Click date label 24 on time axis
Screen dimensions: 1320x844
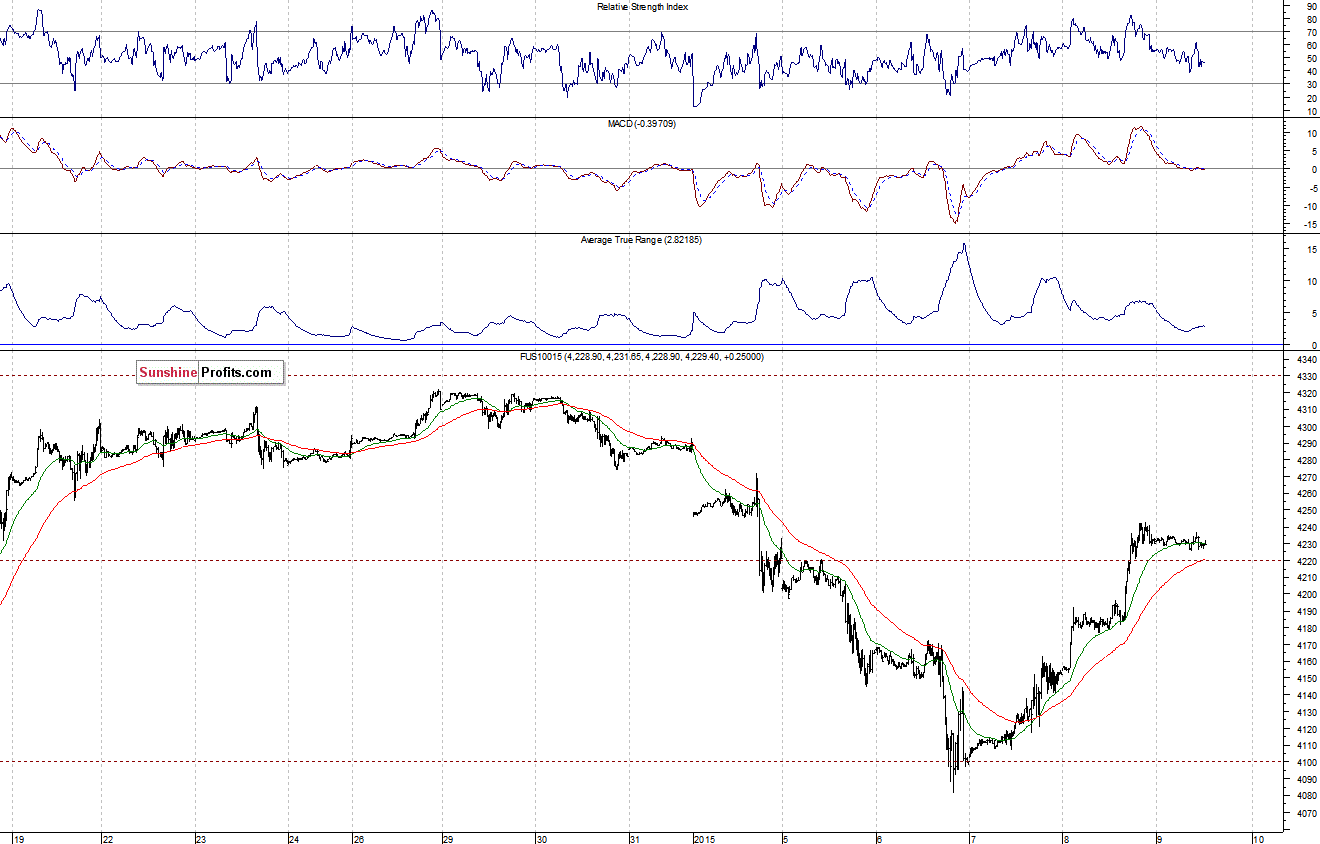(x=294, y=839)
